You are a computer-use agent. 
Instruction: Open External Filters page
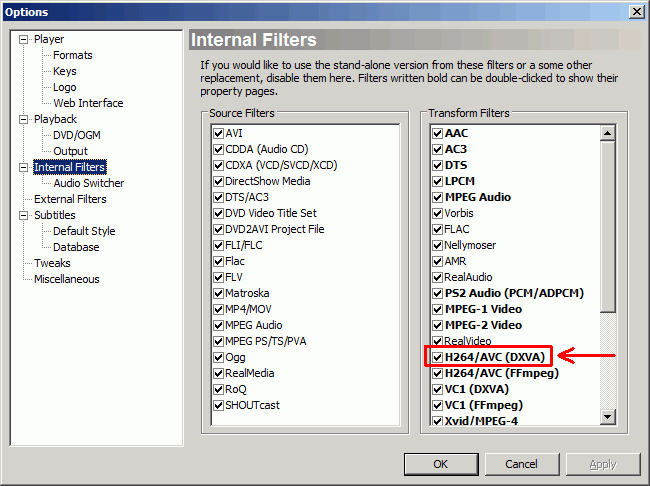coord(70,199)
